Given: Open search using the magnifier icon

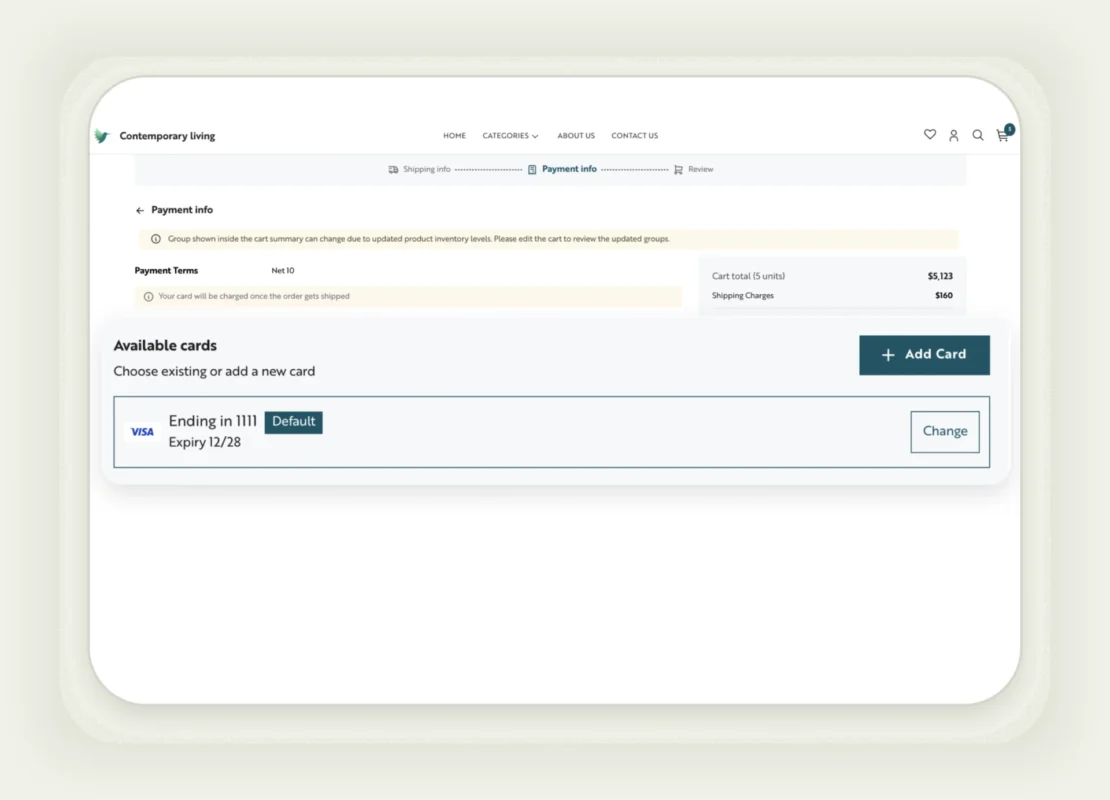Looking at the screenshot, I should pos(978,135).
